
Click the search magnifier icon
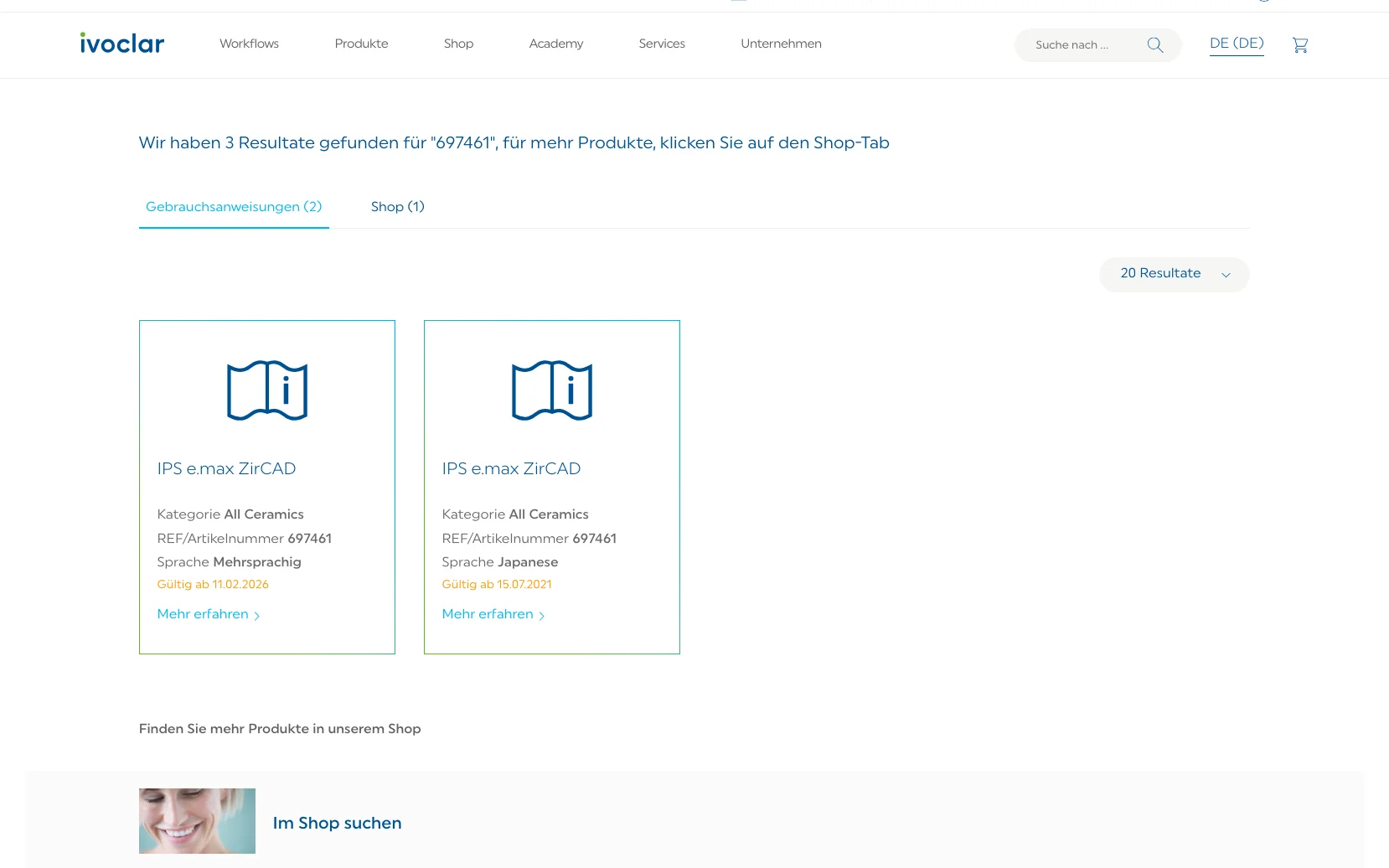(x=1155, y=45)
